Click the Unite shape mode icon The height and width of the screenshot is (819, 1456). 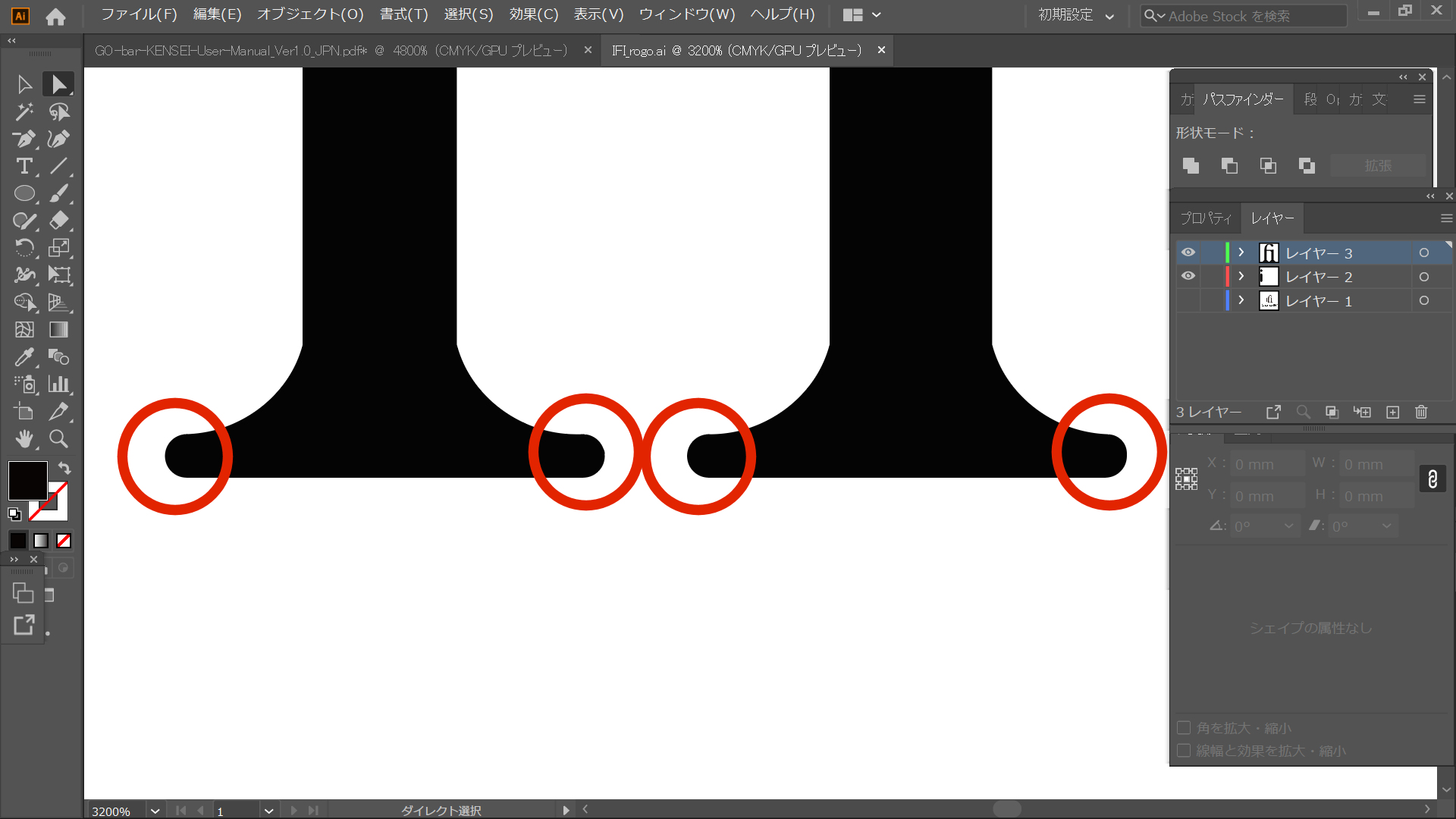point(1191,166)
